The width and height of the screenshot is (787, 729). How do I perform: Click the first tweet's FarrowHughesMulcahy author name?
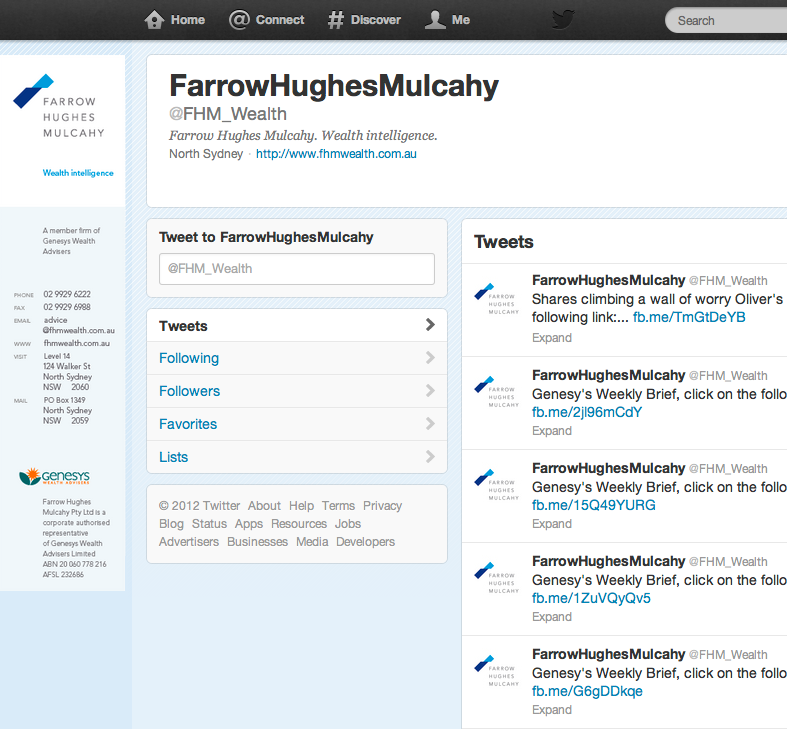coord(608,280)
